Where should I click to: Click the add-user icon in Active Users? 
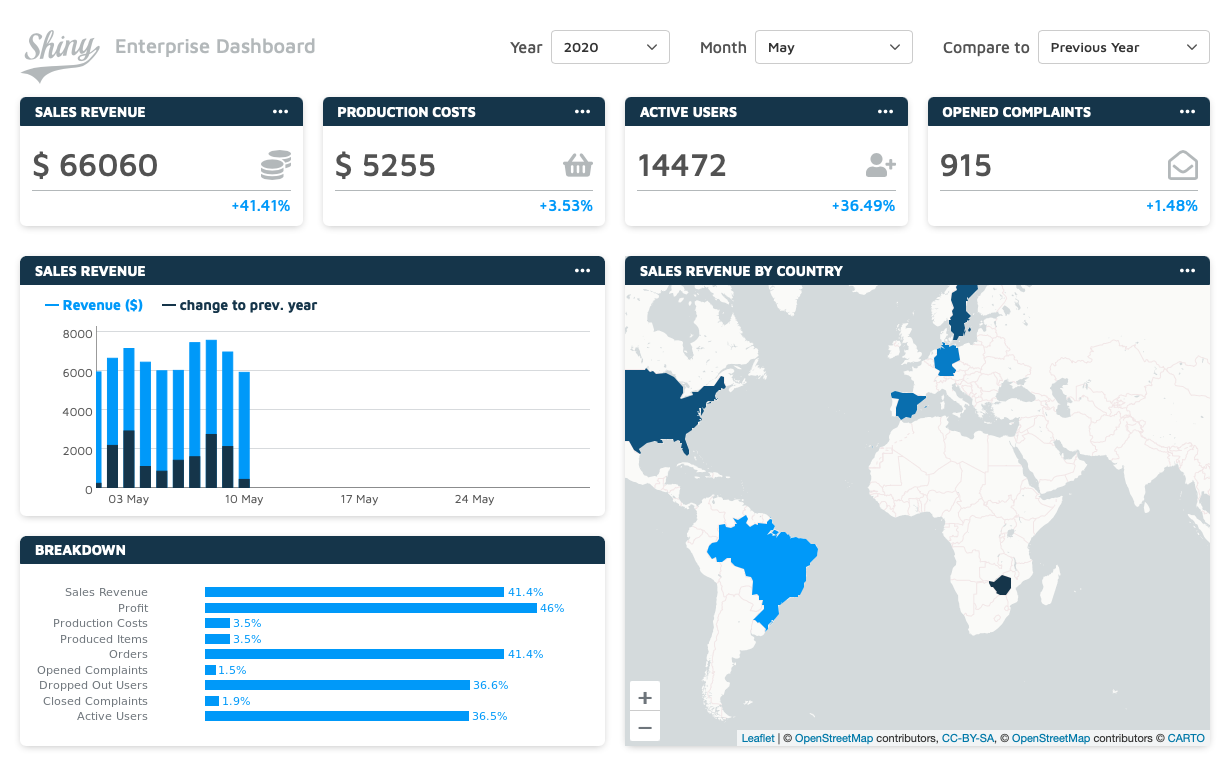881,165
